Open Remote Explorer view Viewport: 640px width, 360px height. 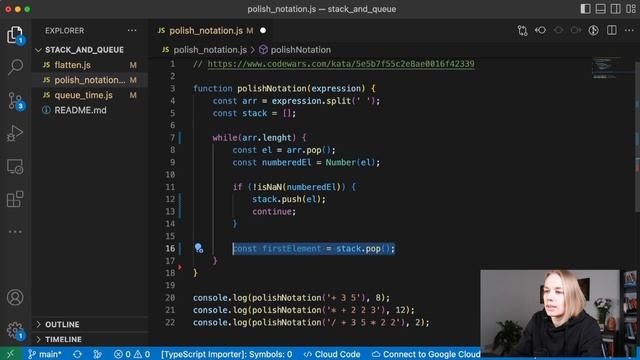[15, 167]
